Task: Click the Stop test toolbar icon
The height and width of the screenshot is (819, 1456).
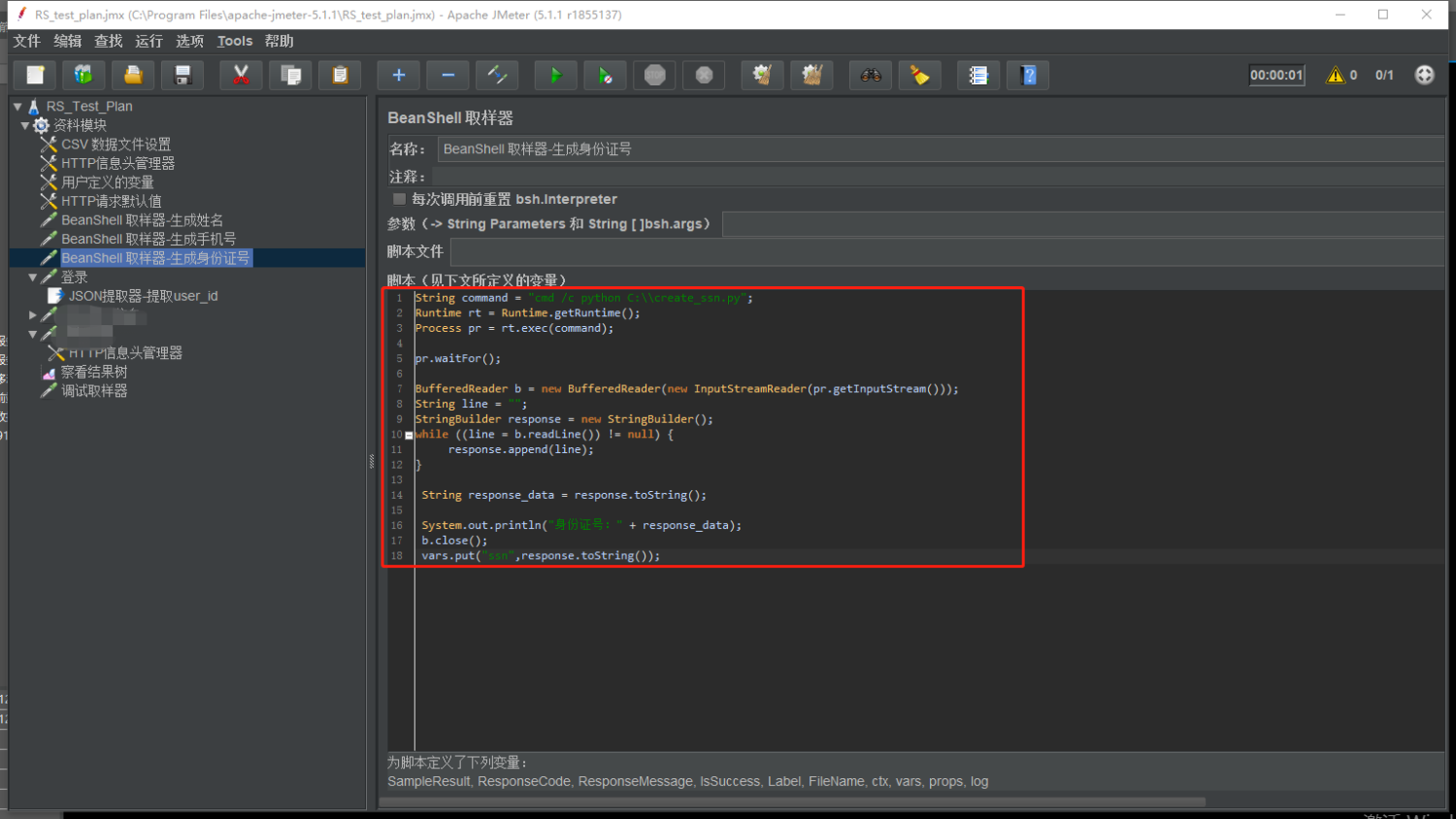Action: tap(655, 76)
